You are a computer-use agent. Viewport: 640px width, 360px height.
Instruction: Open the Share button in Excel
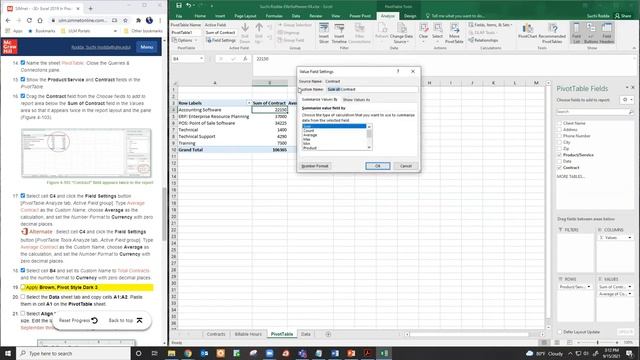[x=623, y=16]
